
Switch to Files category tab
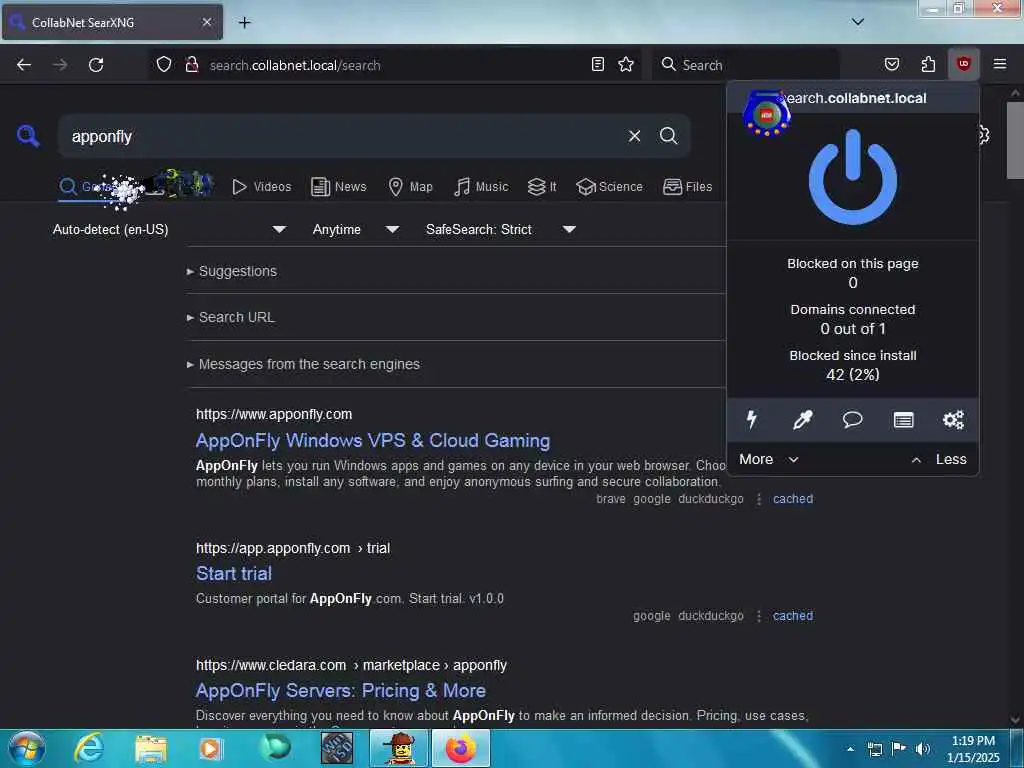(x=687, y=187)
